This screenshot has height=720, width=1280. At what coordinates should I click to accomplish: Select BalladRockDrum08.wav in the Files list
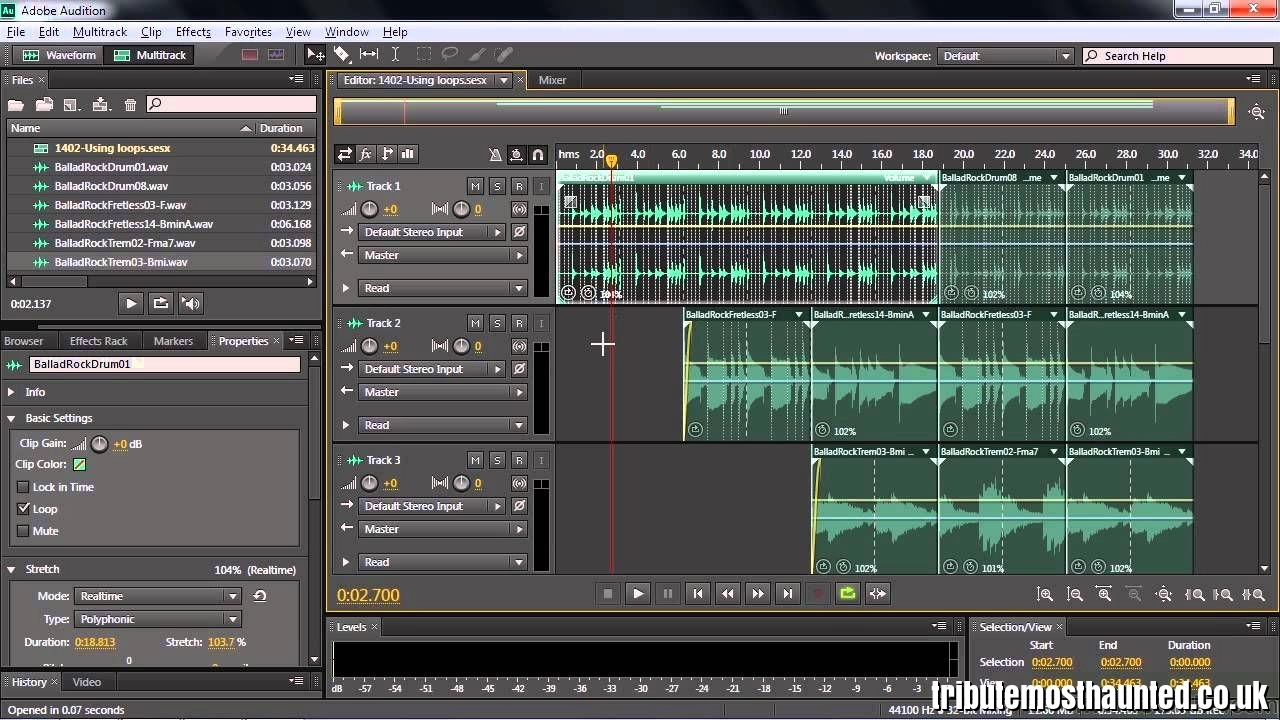pos(111,186)
